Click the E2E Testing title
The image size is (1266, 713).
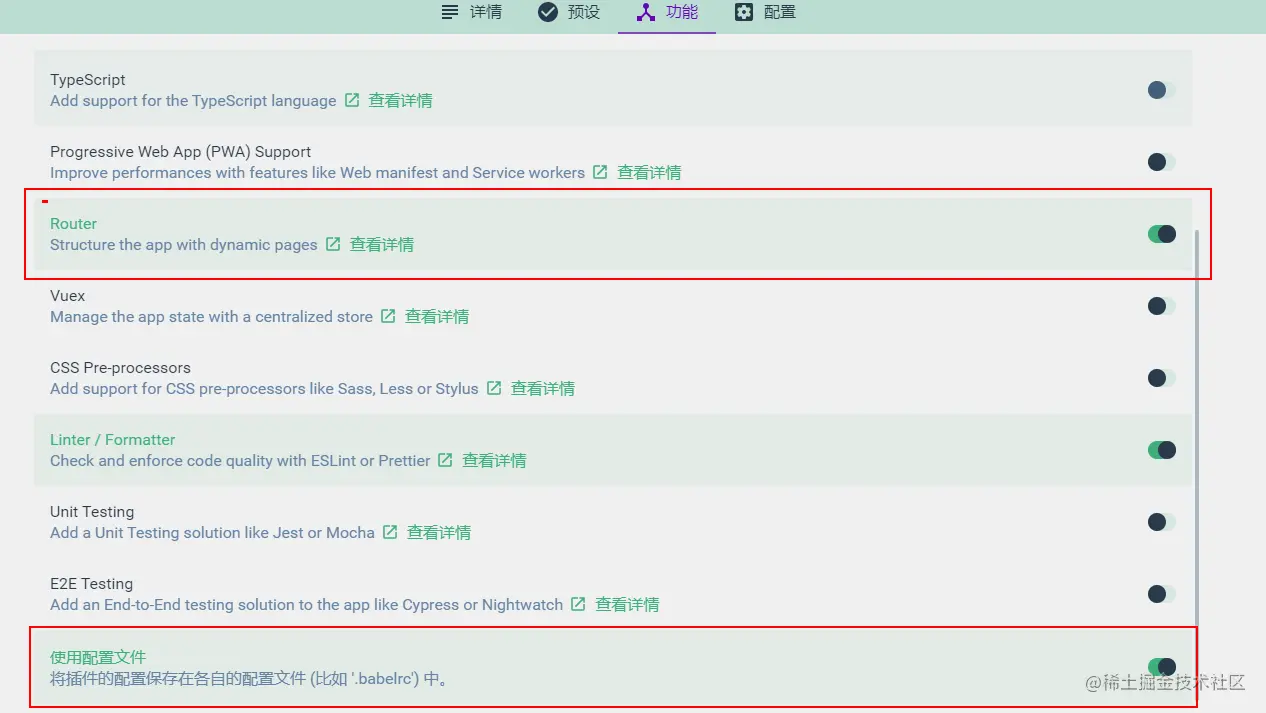(x=91, y=584)
